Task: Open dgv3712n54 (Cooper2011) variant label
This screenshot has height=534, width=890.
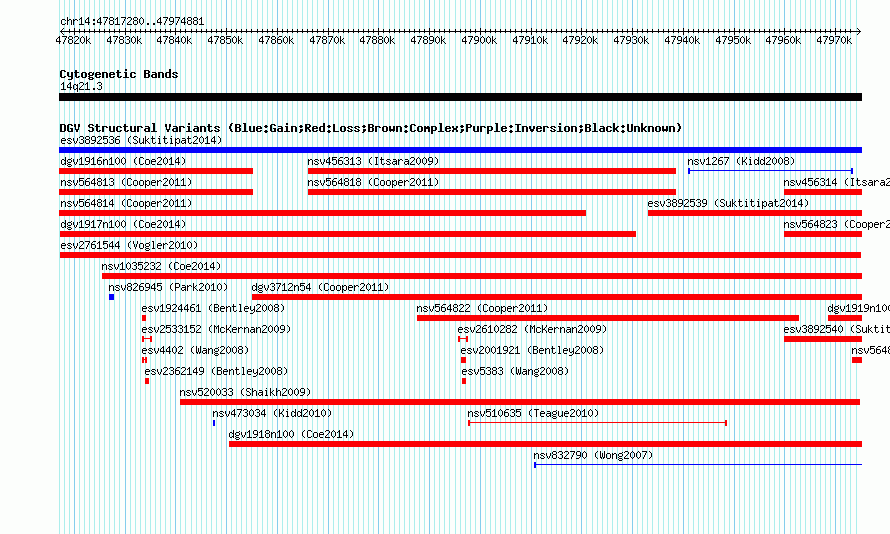Action: coord(320,287)
